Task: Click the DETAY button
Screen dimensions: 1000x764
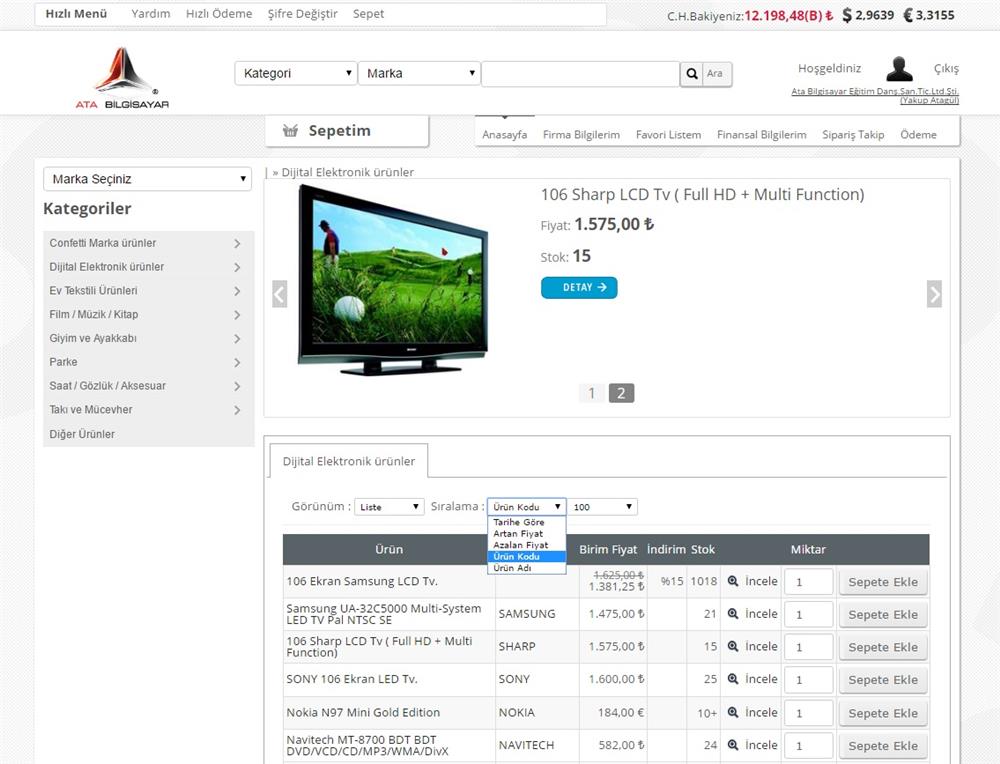Action: (579, 288)
